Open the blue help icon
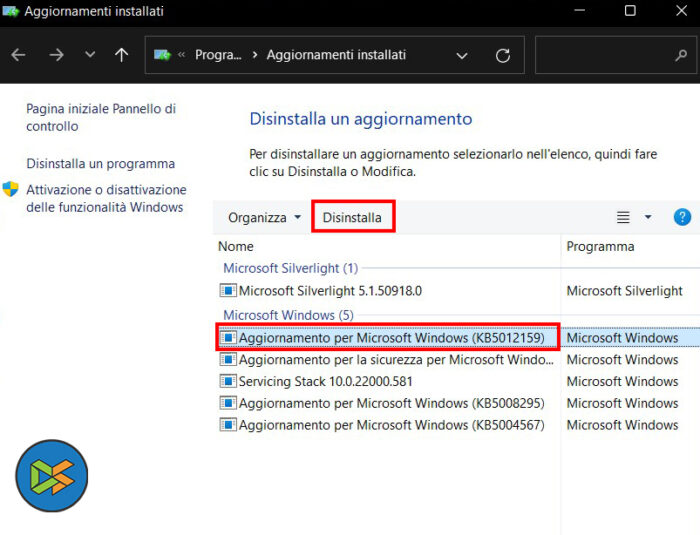The height and width of the screenshot is (535, 700). pyautogui.click(x=682, y=217)
